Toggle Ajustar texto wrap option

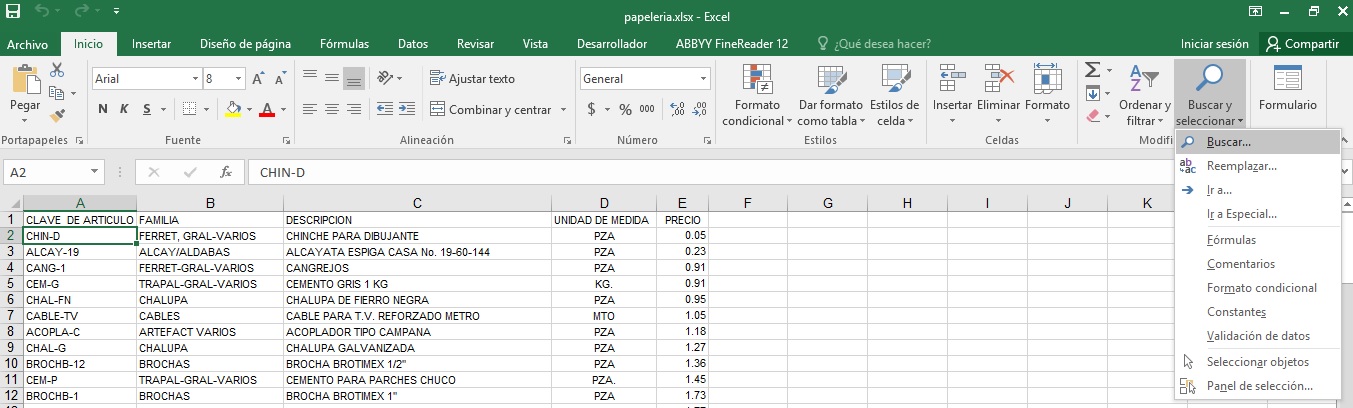click(x=472, y=79)
